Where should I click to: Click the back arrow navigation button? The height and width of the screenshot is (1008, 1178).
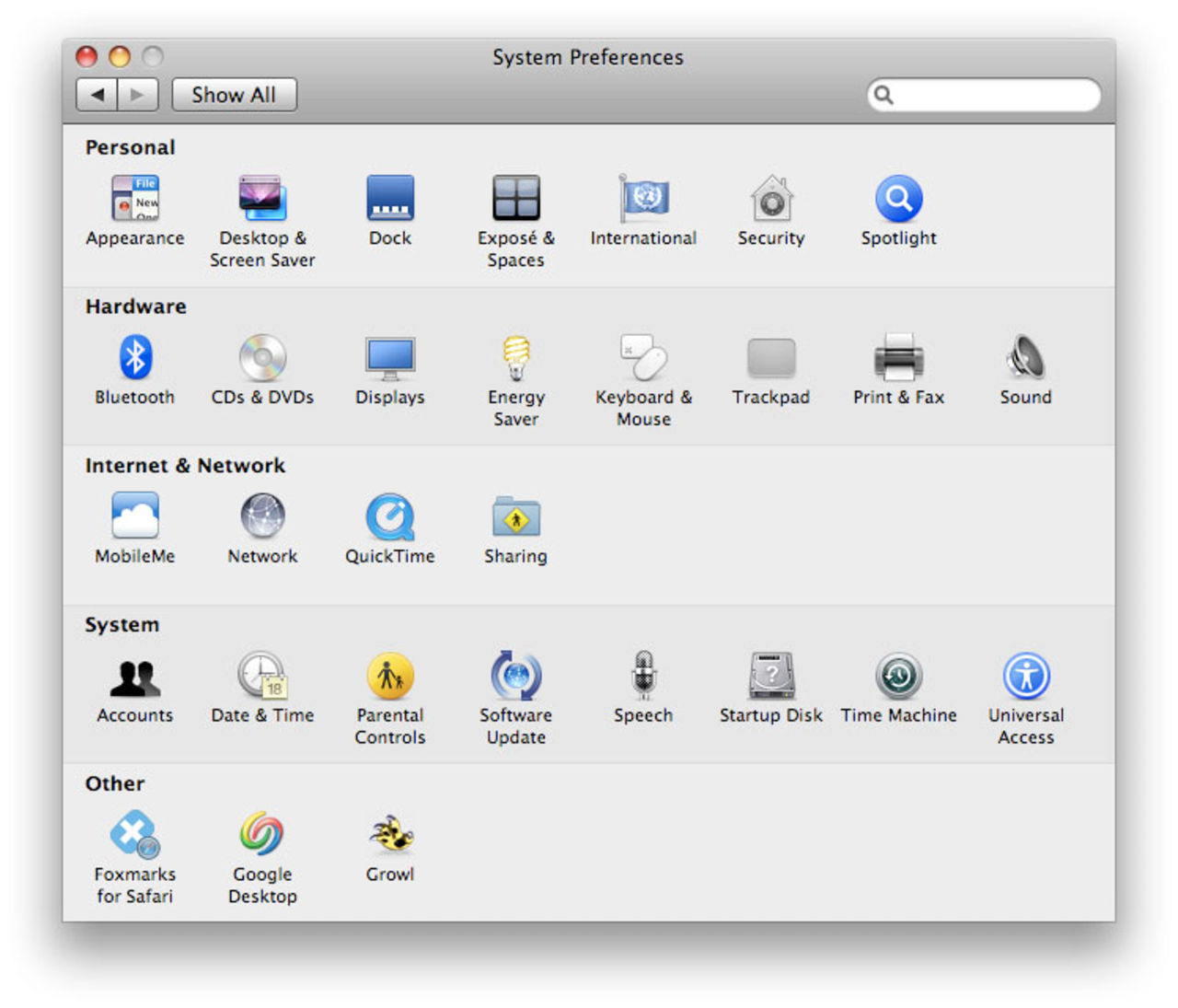pos(97,95)
